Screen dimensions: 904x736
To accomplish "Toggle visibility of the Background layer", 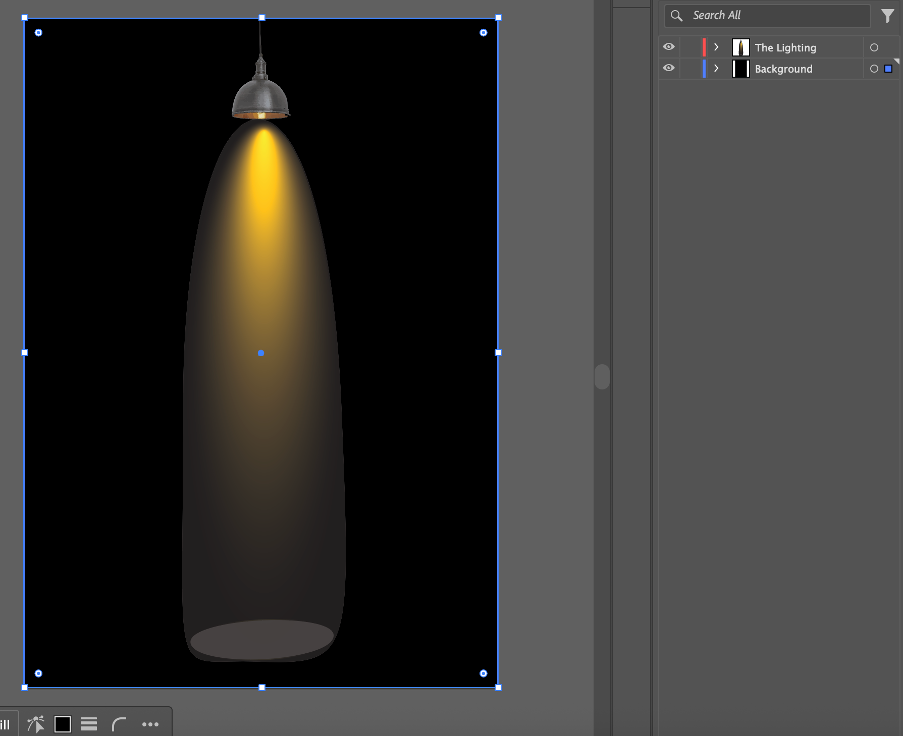I will [669, 68].
